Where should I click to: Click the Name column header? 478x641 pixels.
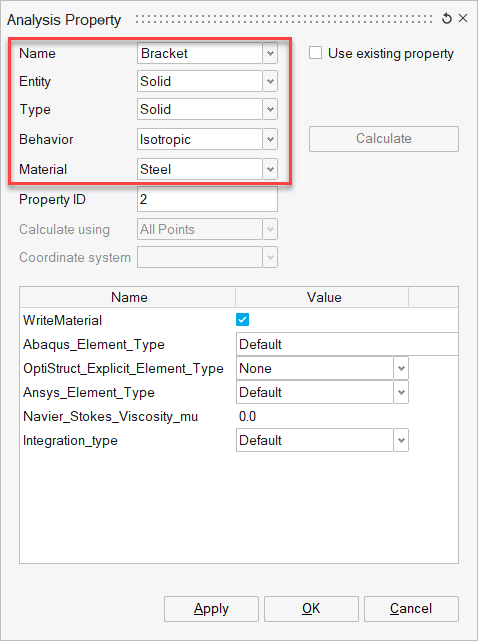click(x=128, y=297)
